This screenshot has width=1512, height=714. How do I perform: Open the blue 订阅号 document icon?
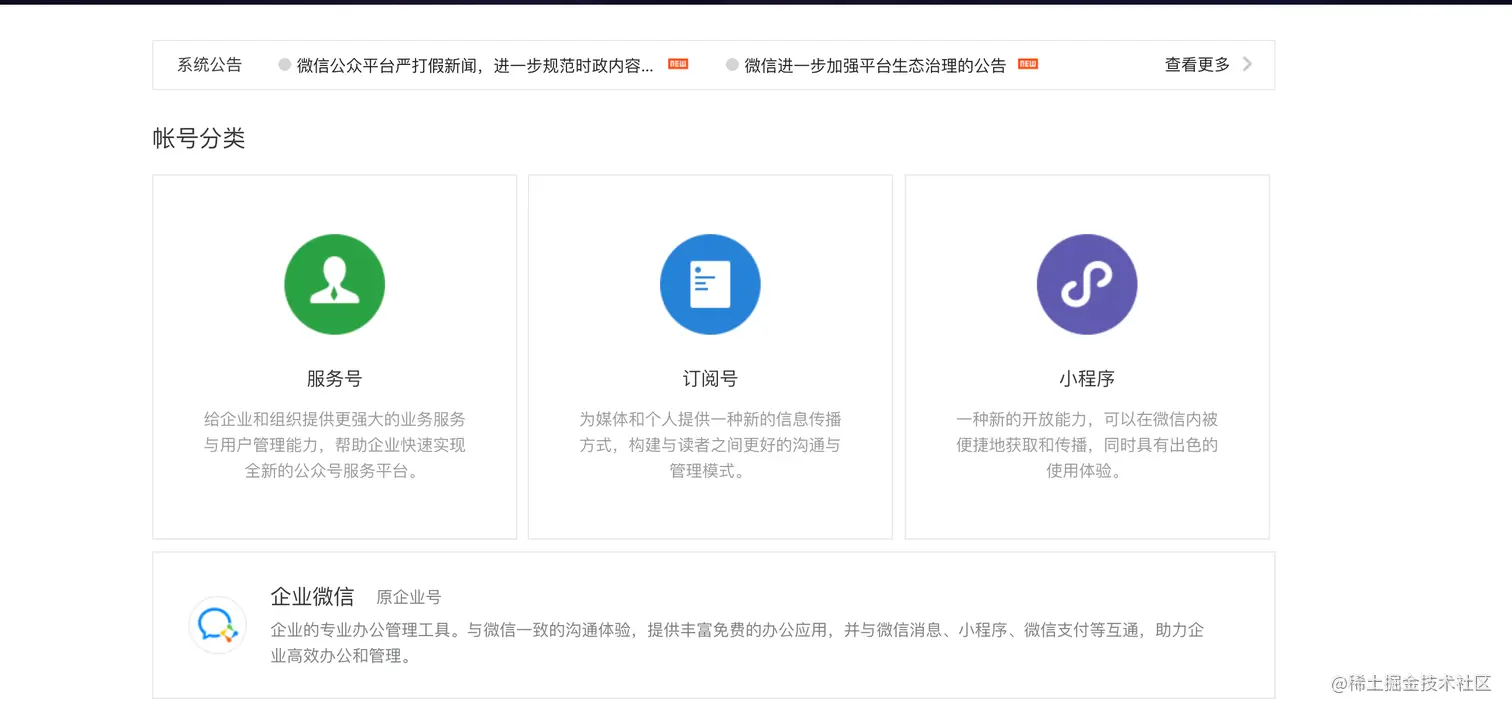point(710,284)
